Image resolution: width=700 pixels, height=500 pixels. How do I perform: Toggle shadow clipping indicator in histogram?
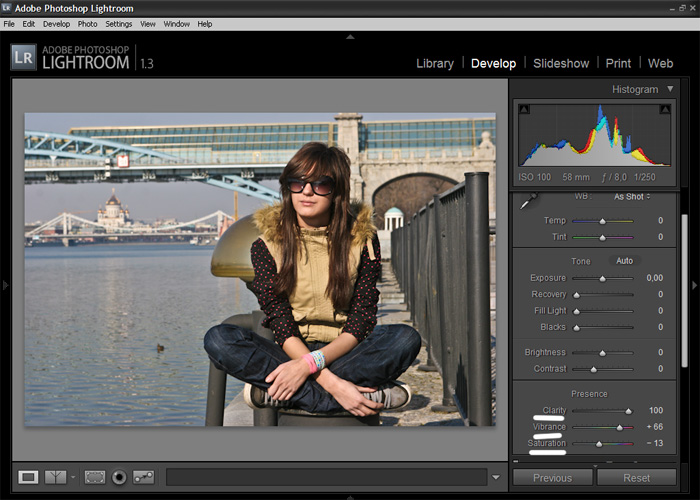point(525,109)
